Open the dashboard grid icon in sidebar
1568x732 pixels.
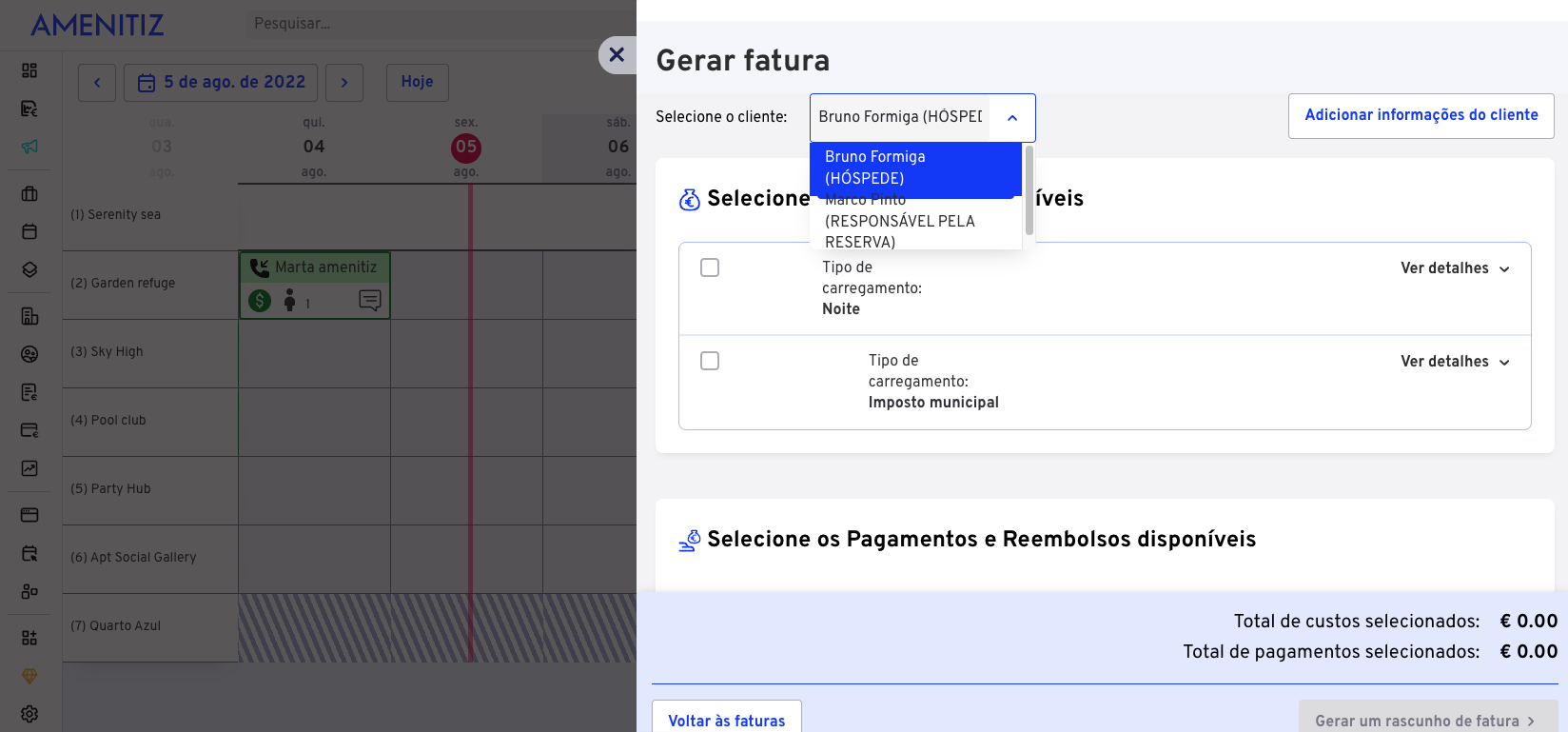click(29, 70)
